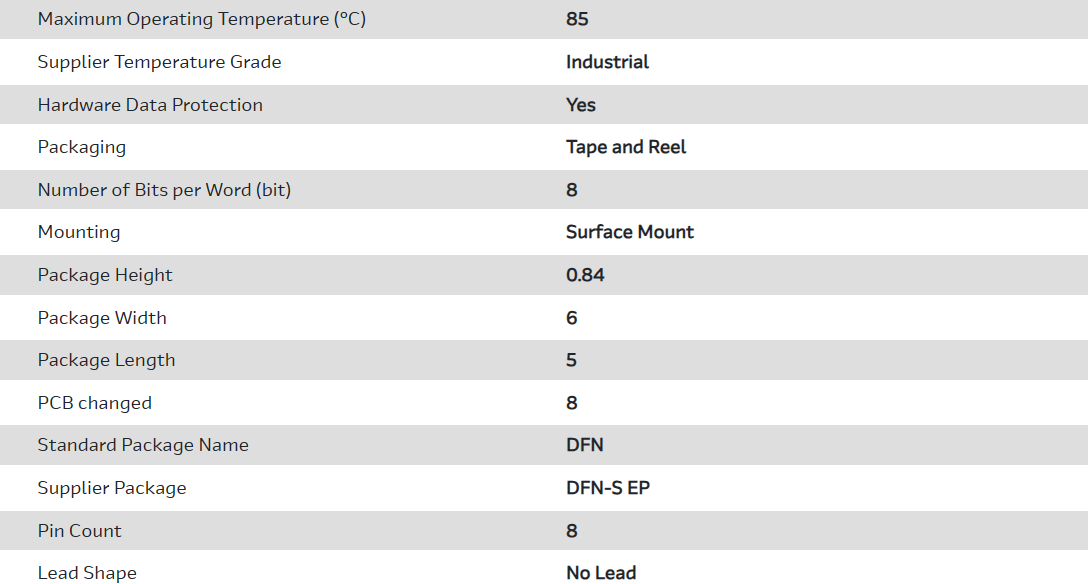Image resolution: width=1091 pixels, height=584 pixels.
Task: Select the Supplier Temperature Grade label
Action: [159, 62]
